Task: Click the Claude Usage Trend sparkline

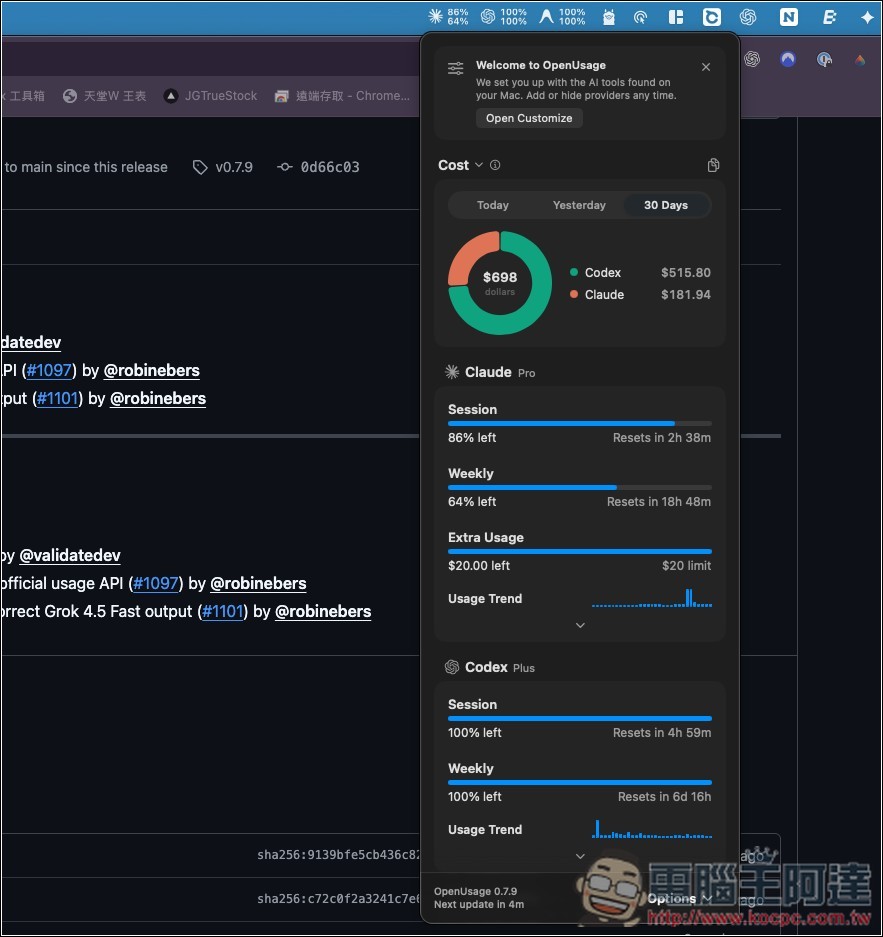Action: tap(651, 598)
